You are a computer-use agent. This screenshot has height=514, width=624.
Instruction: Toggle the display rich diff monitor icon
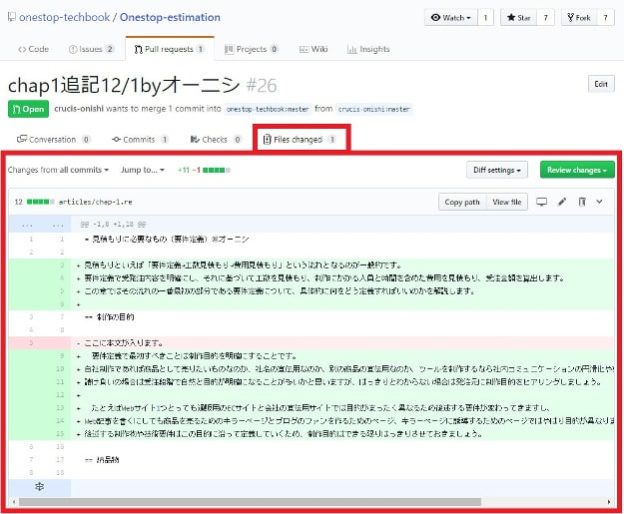[x=541, y=202]
